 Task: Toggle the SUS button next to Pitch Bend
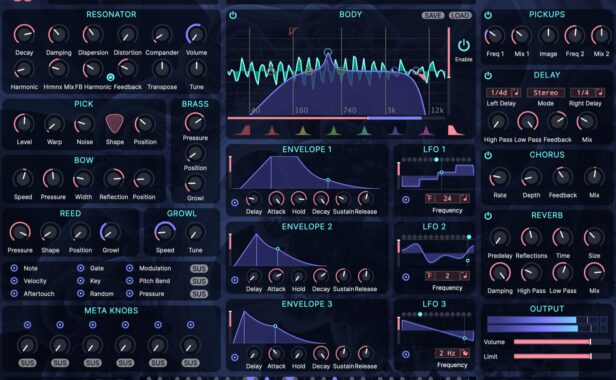point(199,281)
